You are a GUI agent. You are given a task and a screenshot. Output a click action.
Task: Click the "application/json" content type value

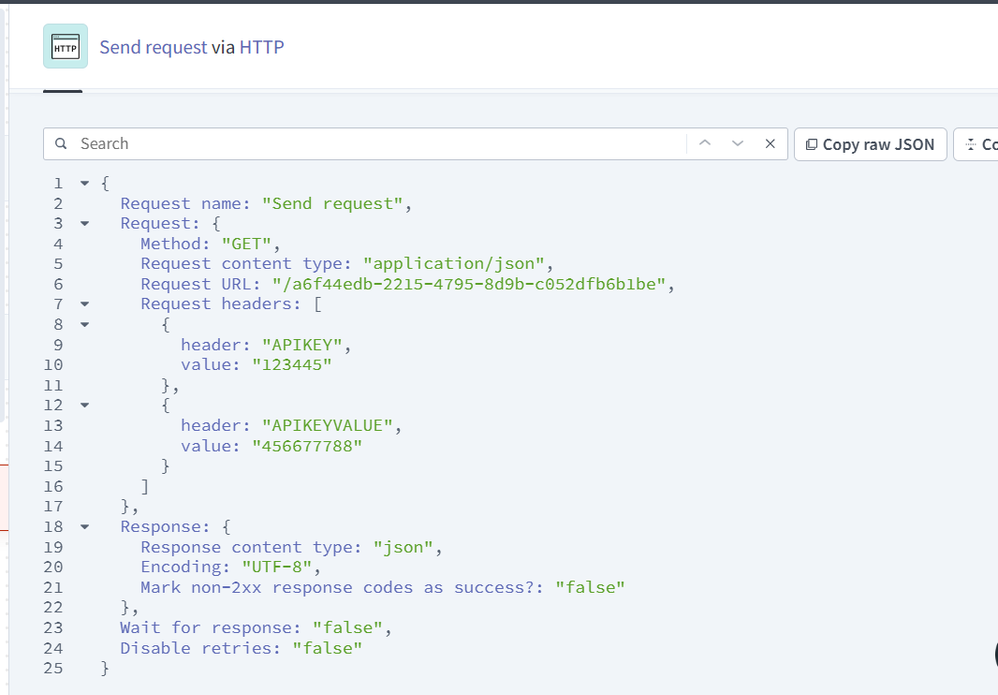[x=454, y=264]
